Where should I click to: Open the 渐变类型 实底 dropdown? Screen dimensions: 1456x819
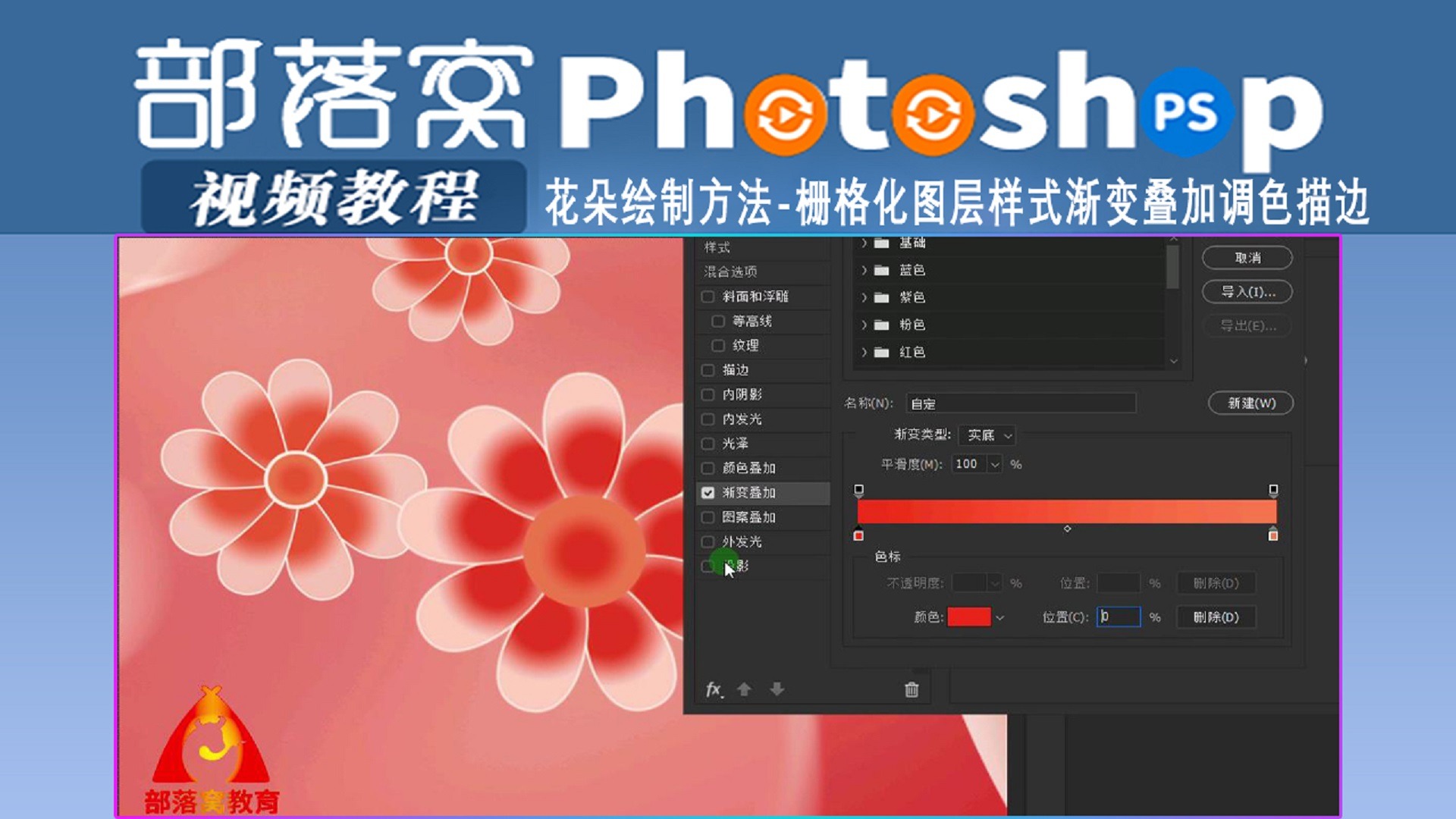tap(987, 435)
